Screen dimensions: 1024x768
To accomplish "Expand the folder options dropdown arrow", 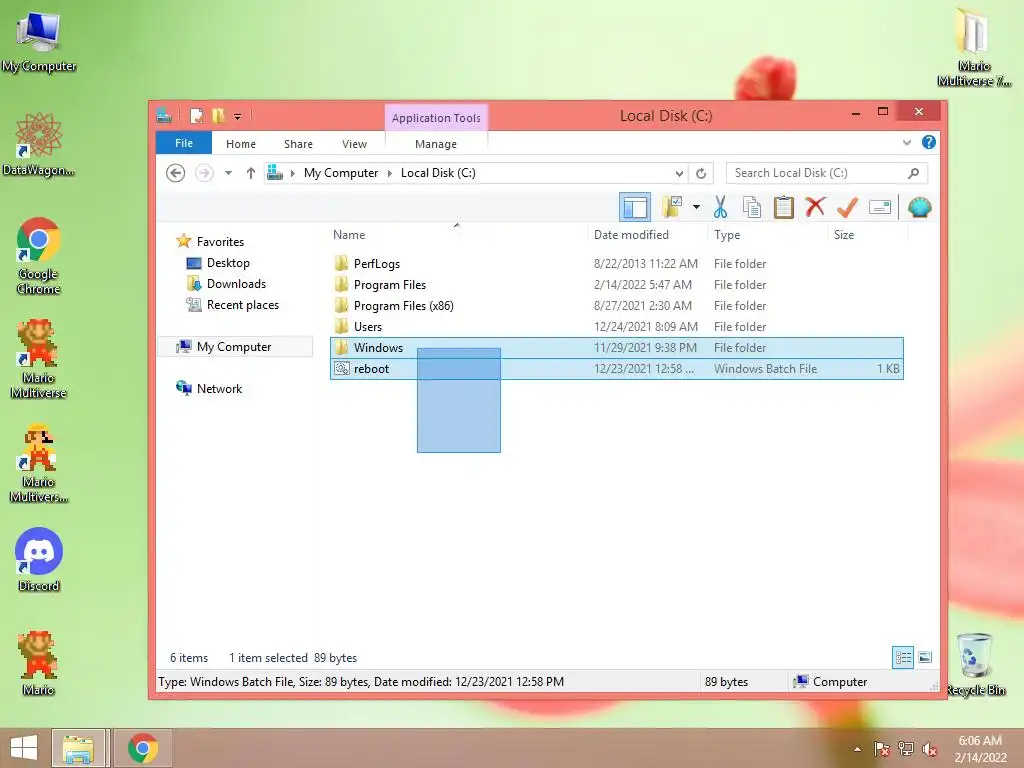I will click(x=696, y=208).
